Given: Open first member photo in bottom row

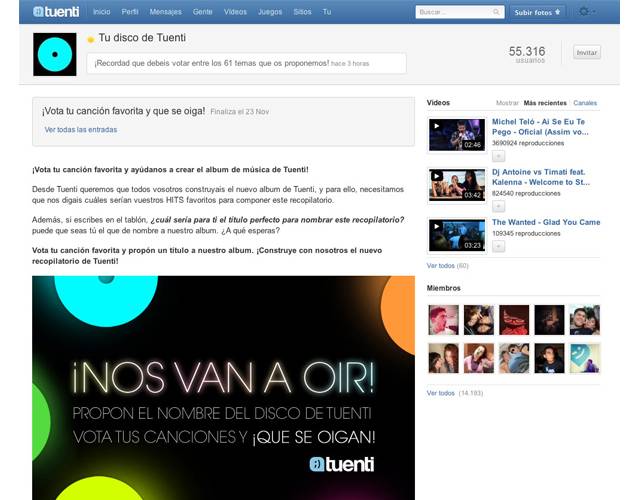Looking at the screenshot, I should pos(444,358).
